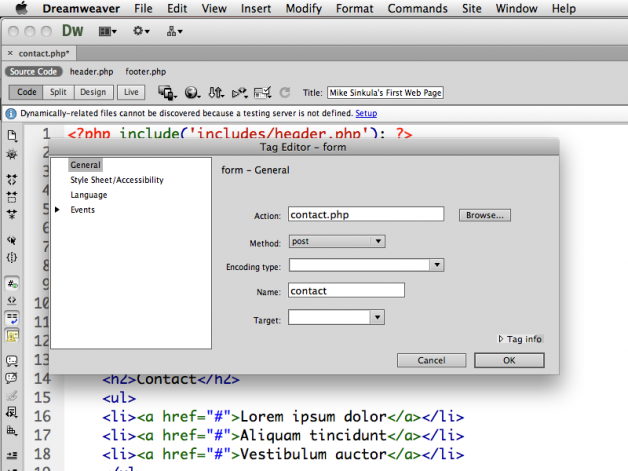Open the Help menu
This screenshot has height=471, width=628.
click(564, 8)
